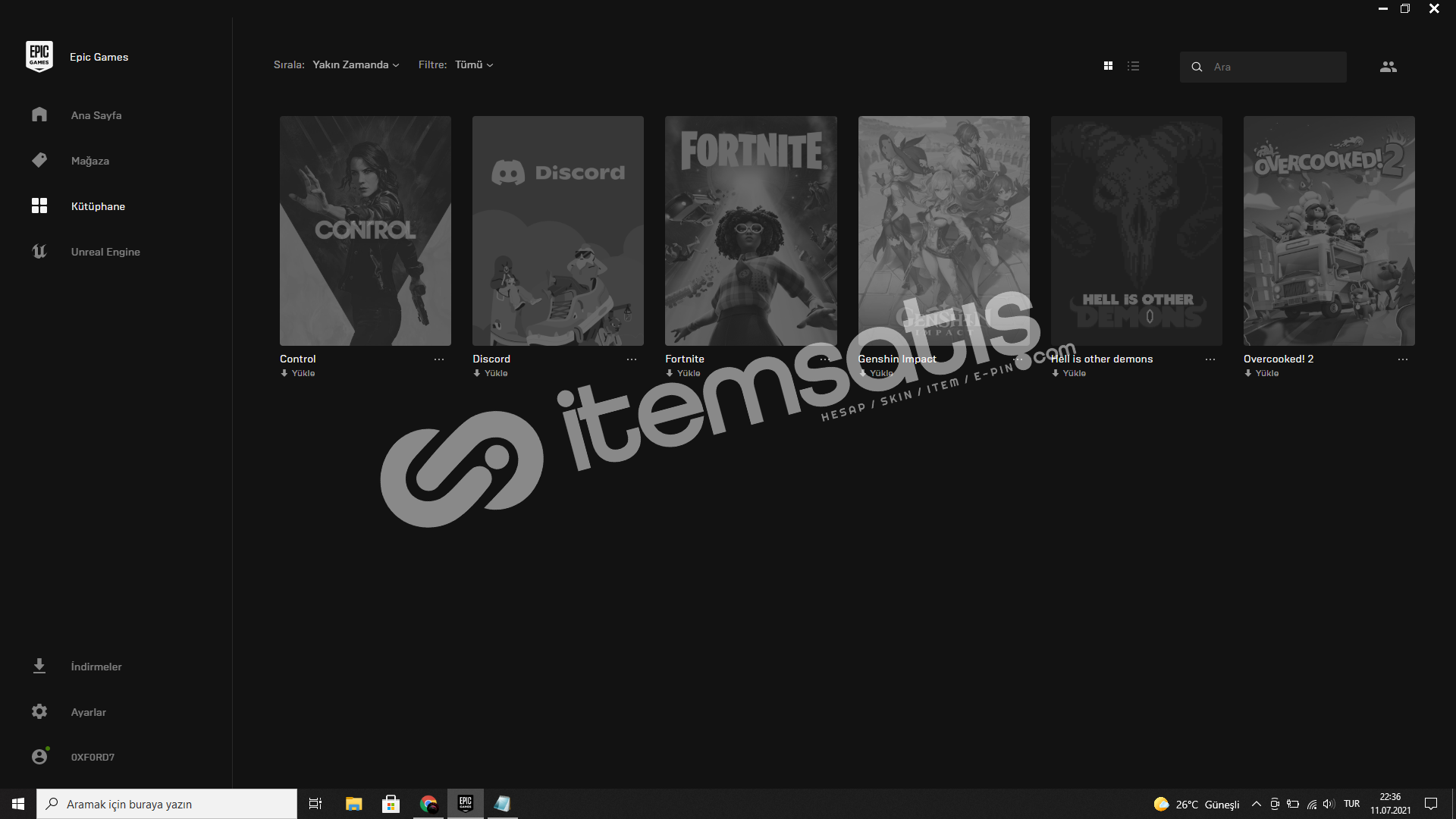1456x819 pixels.
Task: Open more options for Overcooked! 2
Action: tap(1403, 359)
